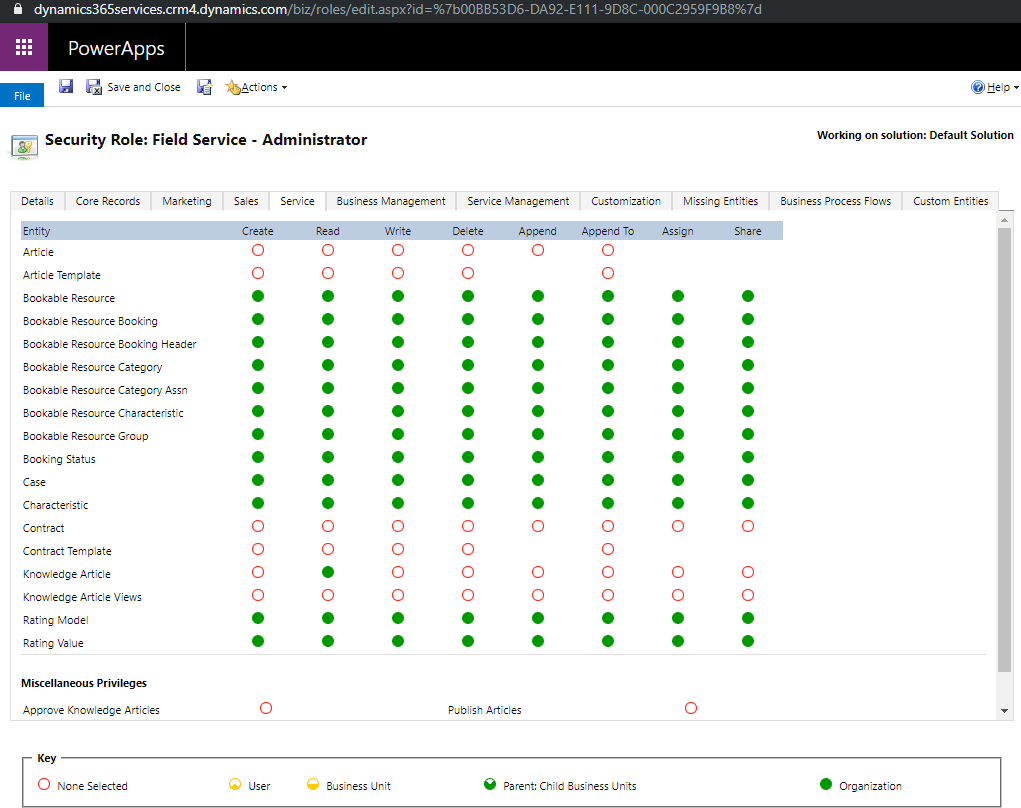Viewport: 1021px width, 808px height.
Task: Toggle Approve Knowledge Articles privilege
Action: [x=266, y=708]
